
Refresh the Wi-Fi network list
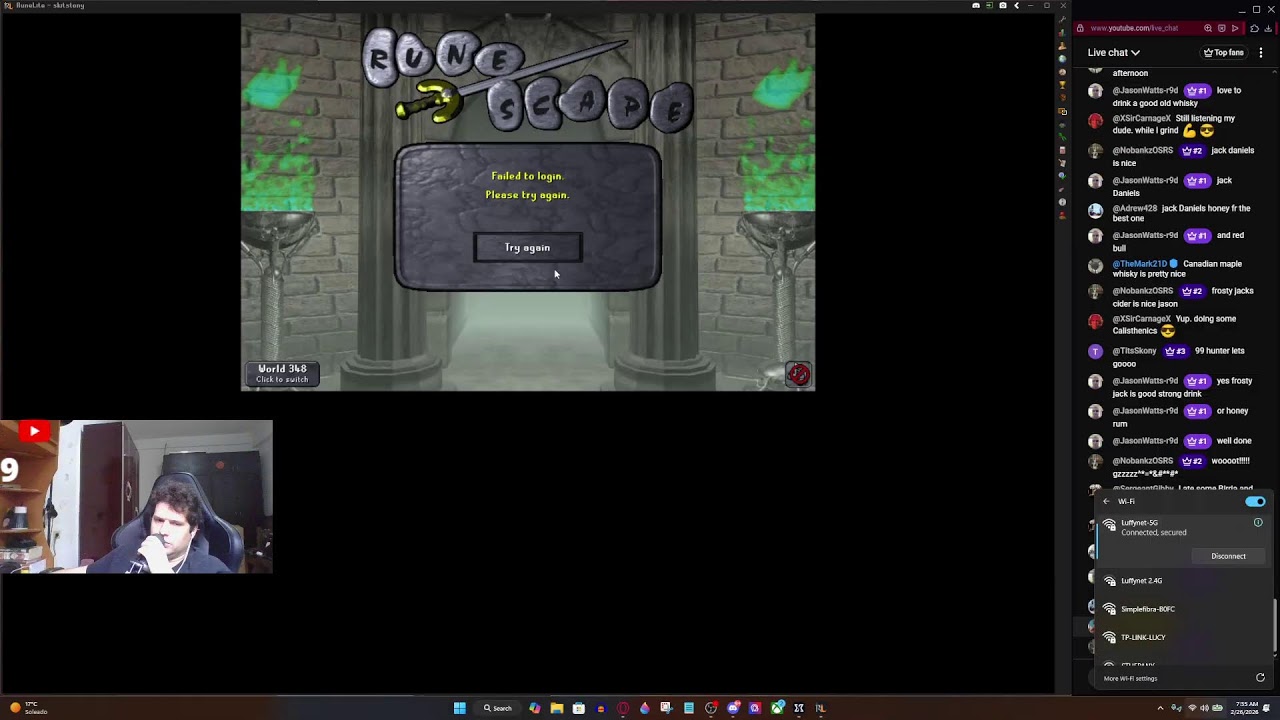[1260, 678]
